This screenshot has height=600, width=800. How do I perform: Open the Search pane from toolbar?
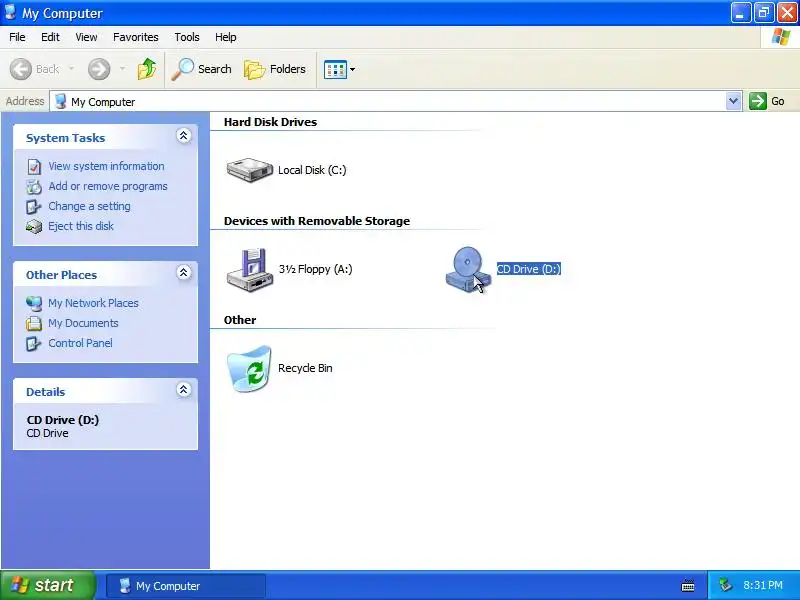(202, 69)
